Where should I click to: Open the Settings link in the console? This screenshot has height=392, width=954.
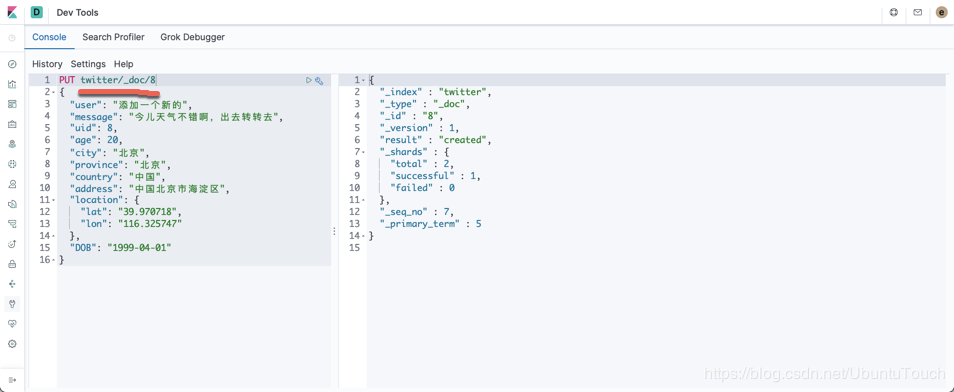(88, 64)
